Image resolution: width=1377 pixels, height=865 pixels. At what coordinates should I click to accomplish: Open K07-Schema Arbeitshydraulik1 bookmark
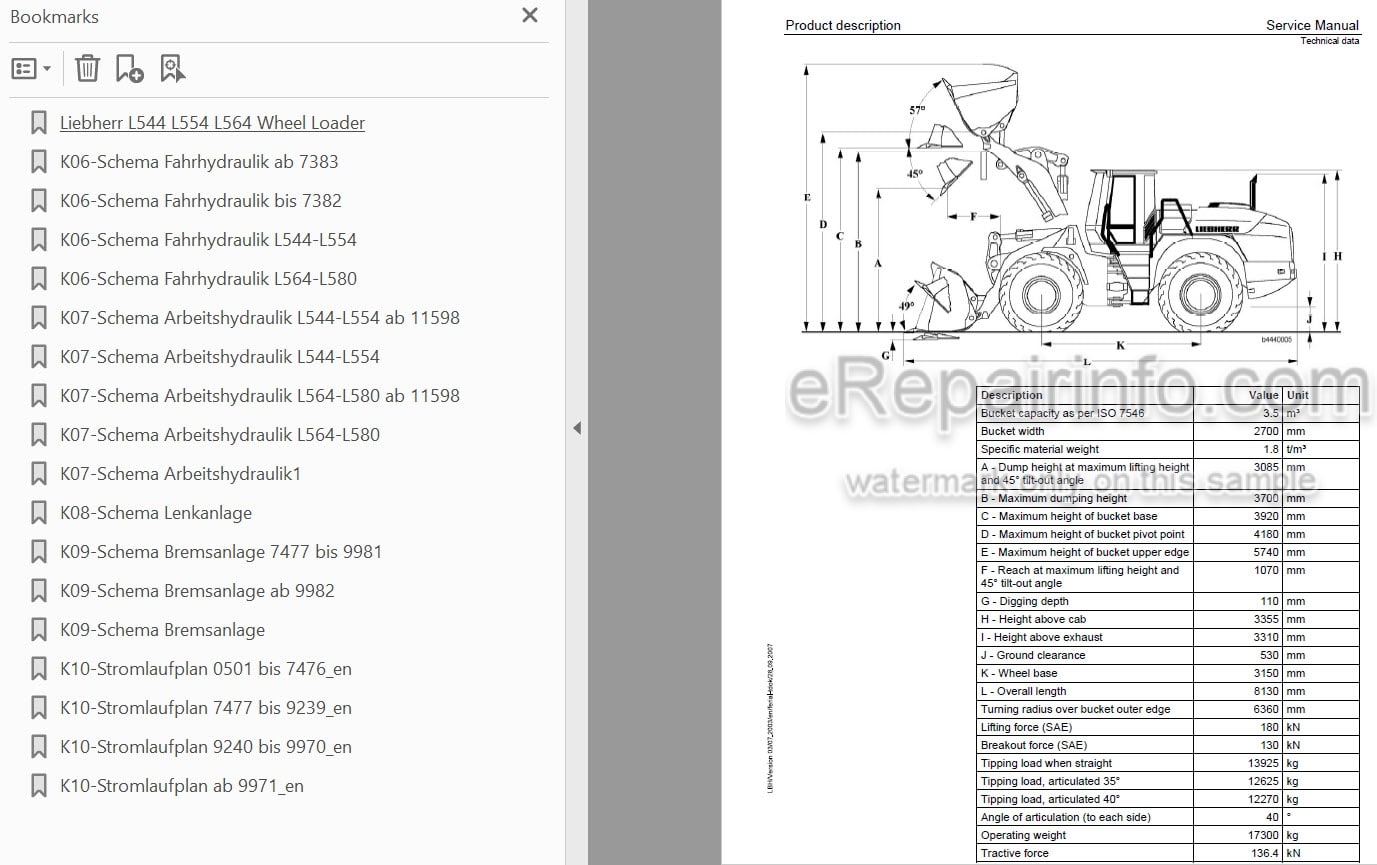pyautogui.click(x=180, y=474)
